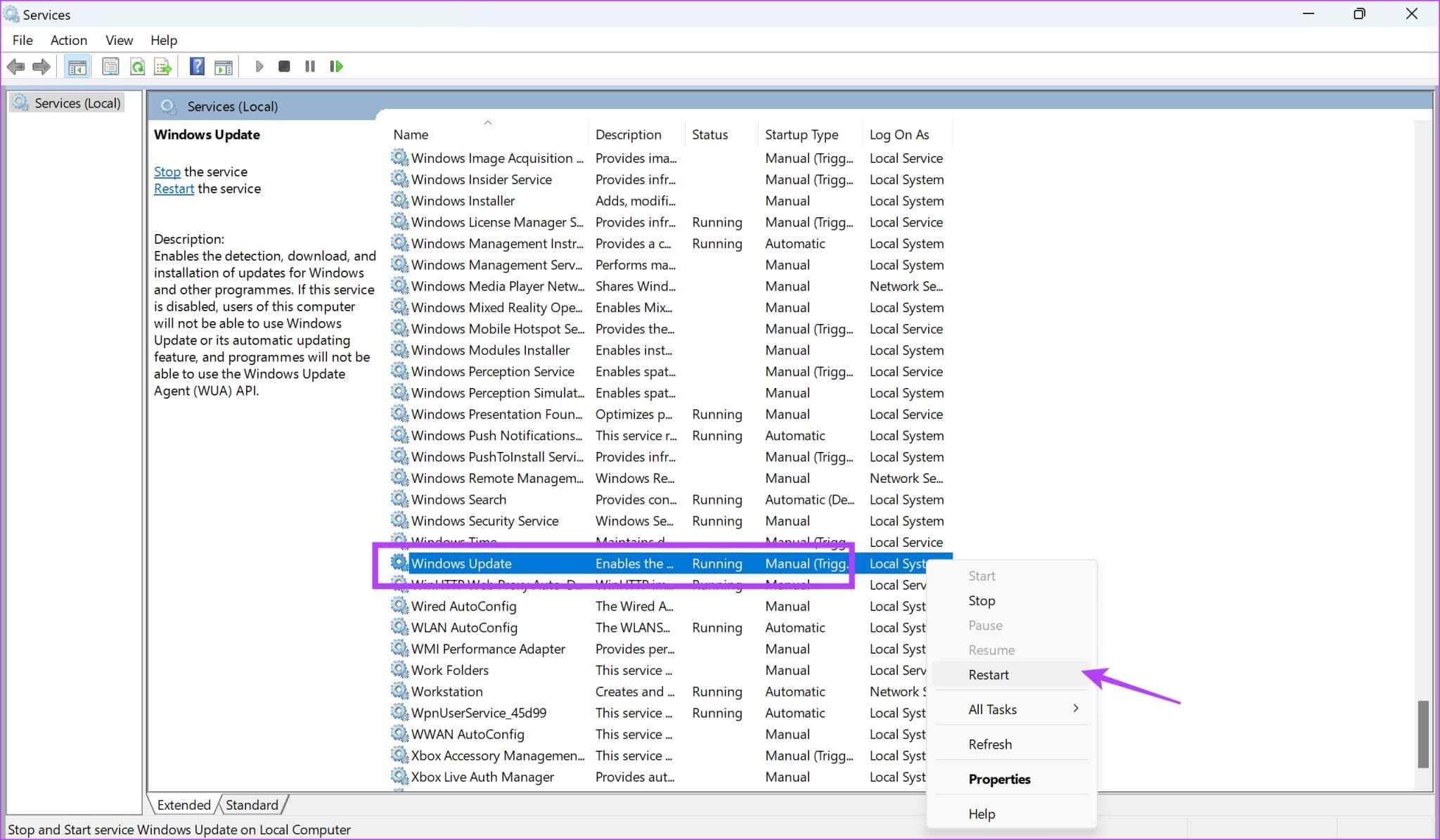The height and width of the screenshot is (840, 1440).
Task: Open the Export List toolbar icon
Action: (x=162, y=66)
